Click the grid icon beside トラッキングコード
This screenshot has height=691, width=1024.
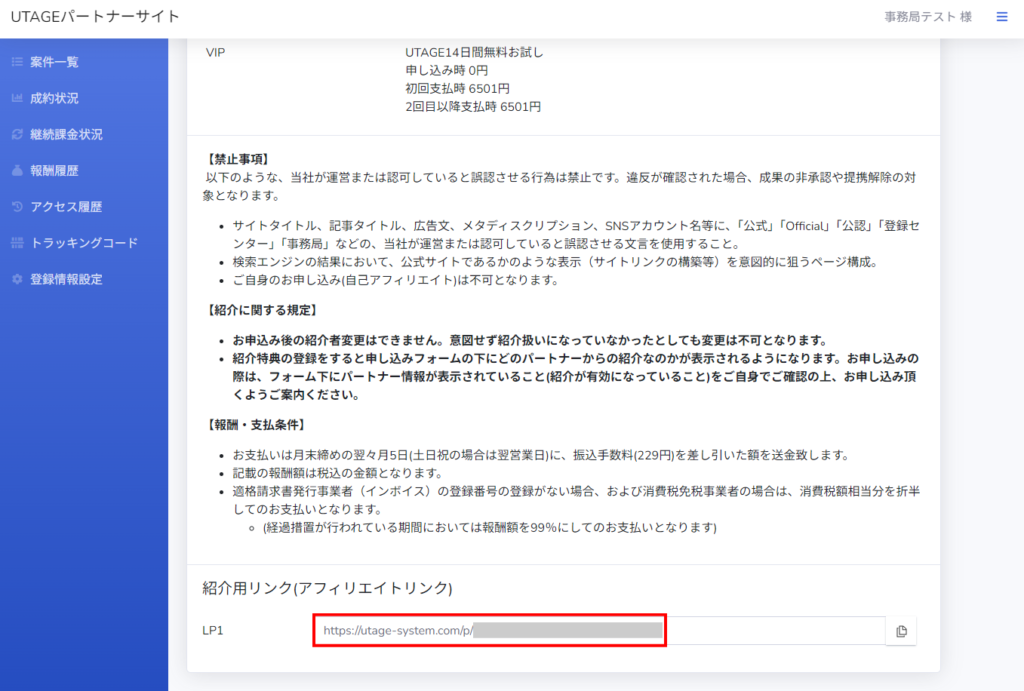pos(16,243)
